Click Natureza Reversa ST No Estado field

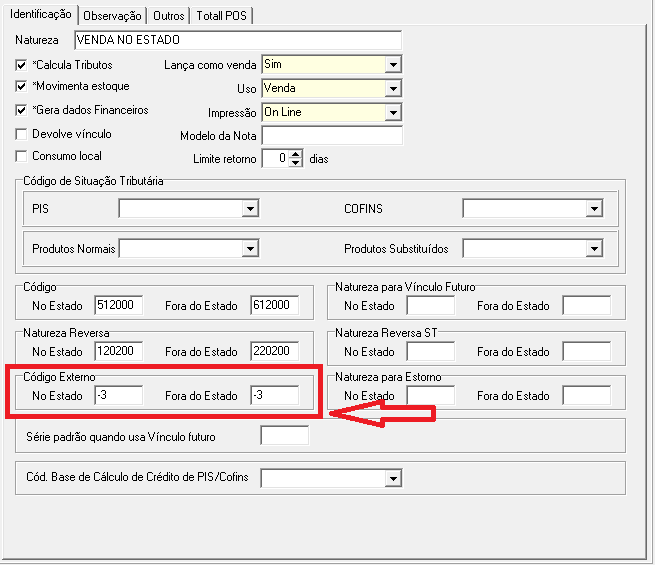pos(431,351)
